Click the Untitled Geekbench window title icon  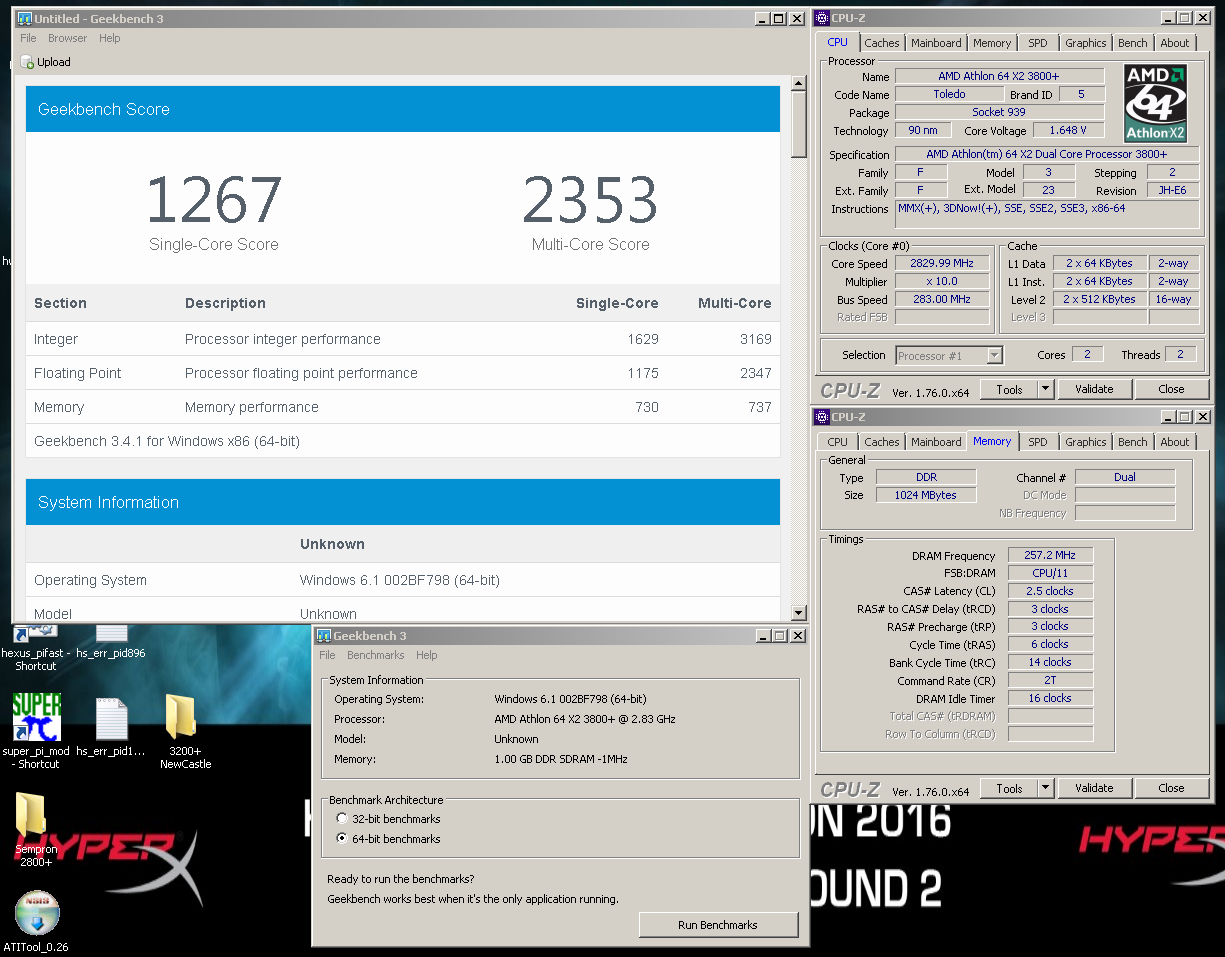pos(24,19)
